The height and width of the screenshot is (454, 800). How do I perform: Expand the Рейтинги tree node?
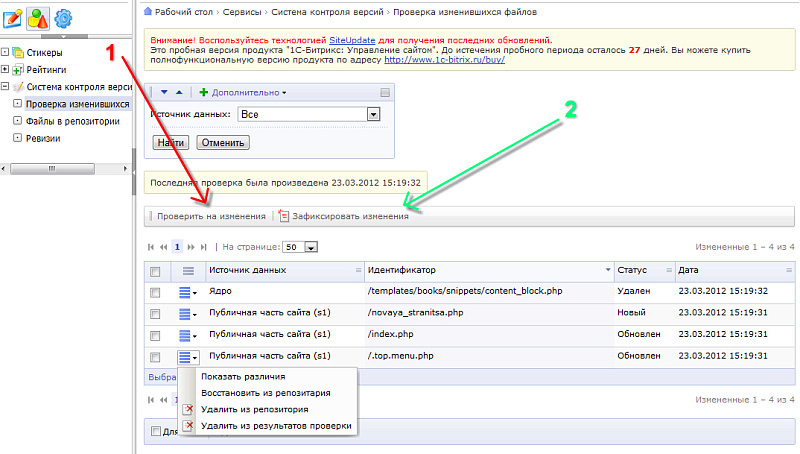point(6,69)
